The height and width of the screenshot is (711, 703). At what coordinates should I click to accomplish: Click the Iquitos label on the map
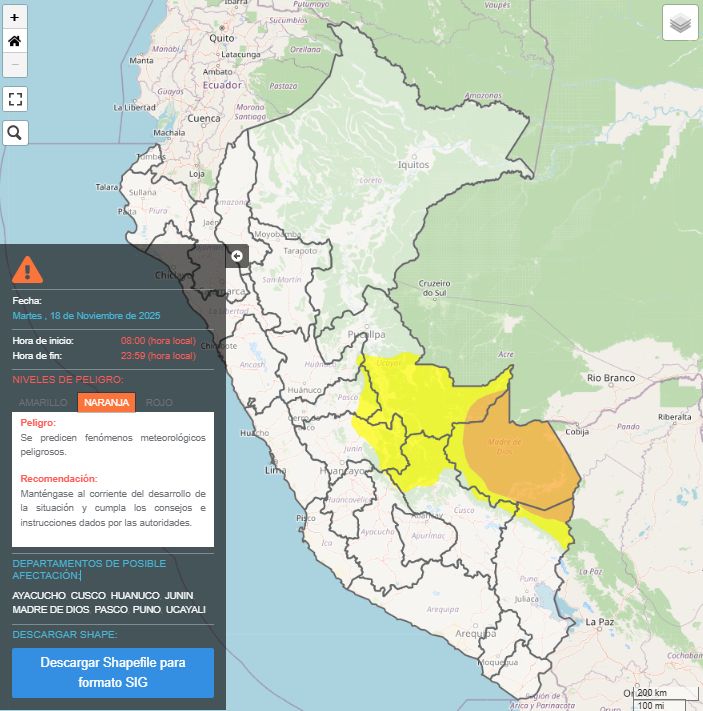click(x=413, y=164)
